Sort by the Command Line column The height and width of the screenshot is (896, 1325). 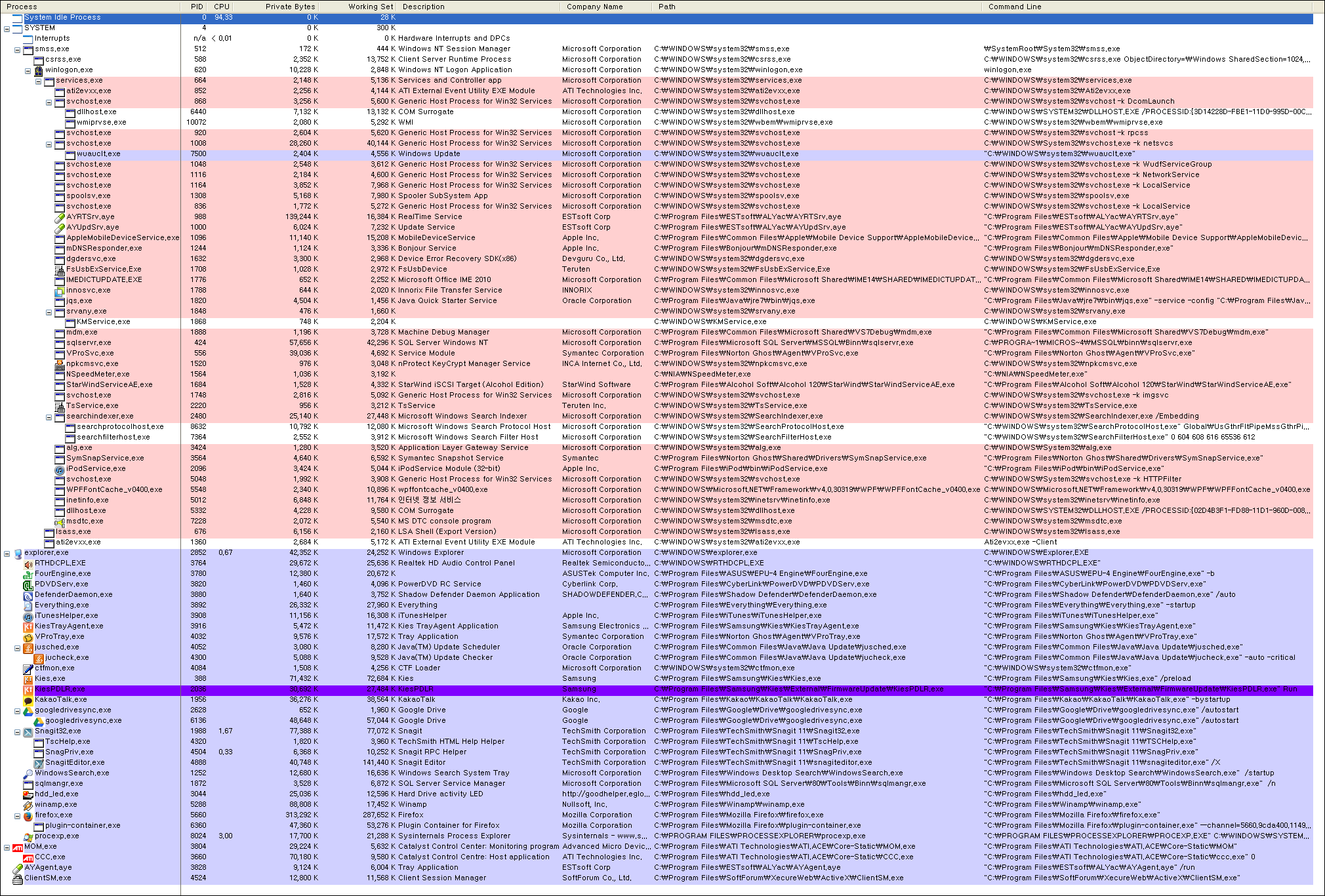point(1148,7)
